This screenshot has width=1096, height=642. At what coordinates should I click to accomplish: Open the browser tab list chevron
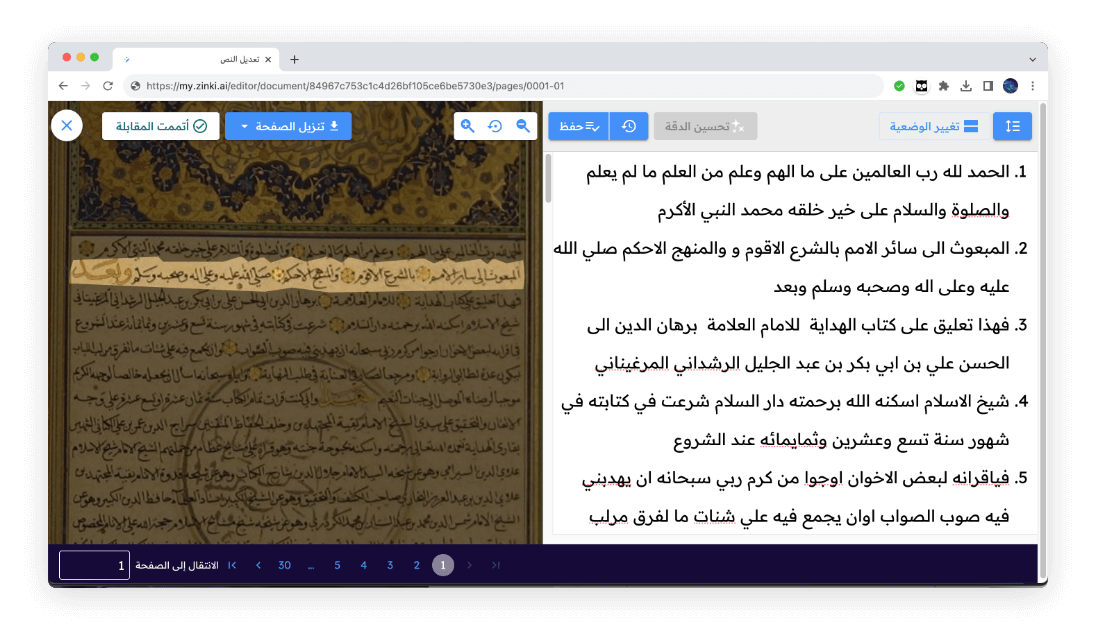[1032, 59]
